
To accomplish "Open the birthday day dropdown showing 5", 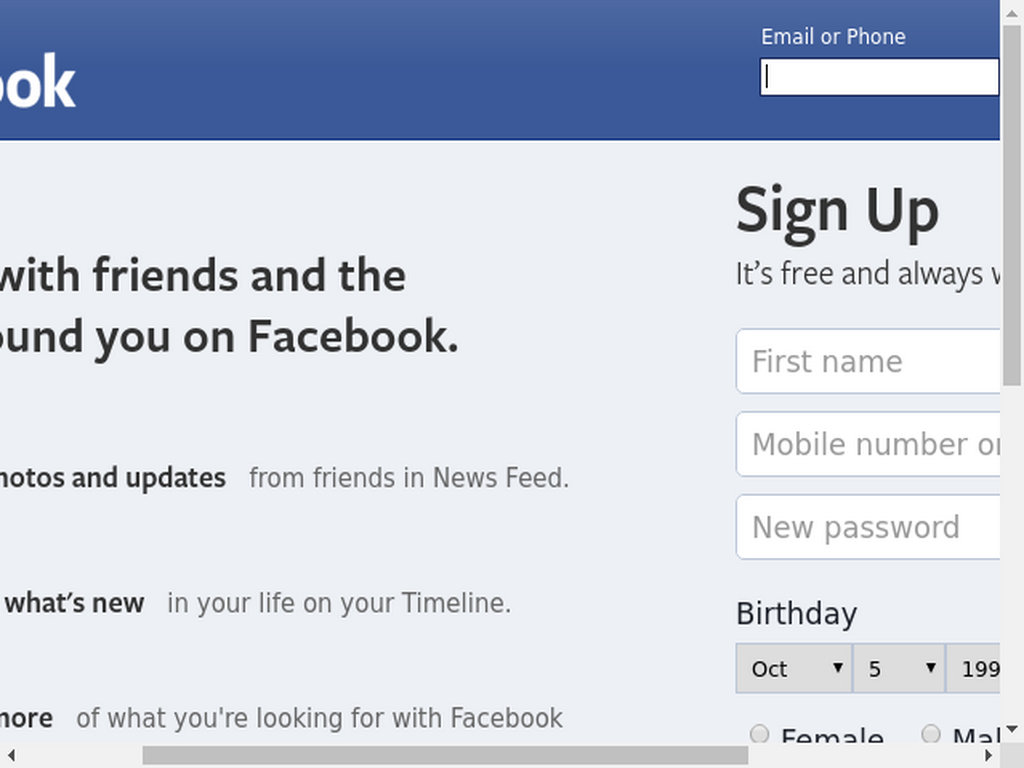I will coord(899,668).
